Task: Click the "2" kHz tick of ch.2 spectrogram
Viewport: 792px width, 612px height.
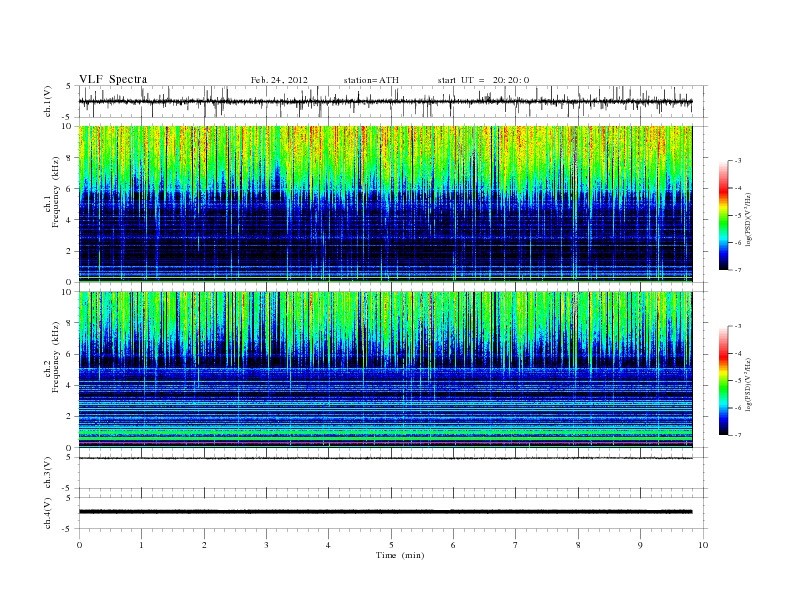Action: coord(70,417)
